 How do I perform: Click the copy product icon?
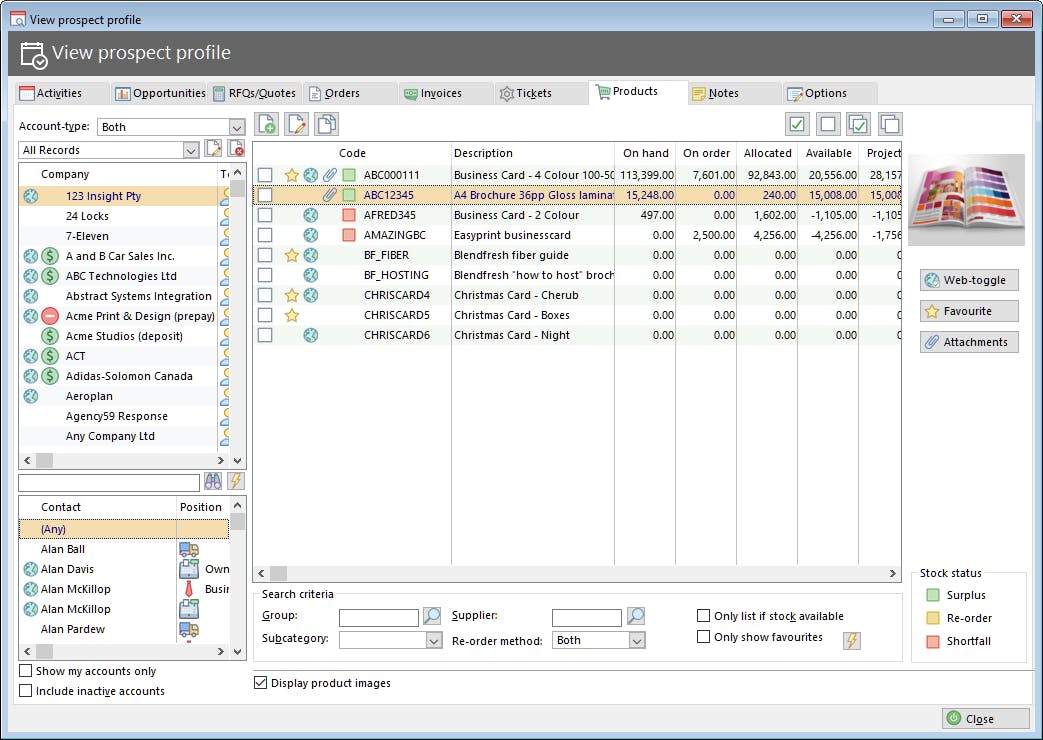(x=327, y=124)
